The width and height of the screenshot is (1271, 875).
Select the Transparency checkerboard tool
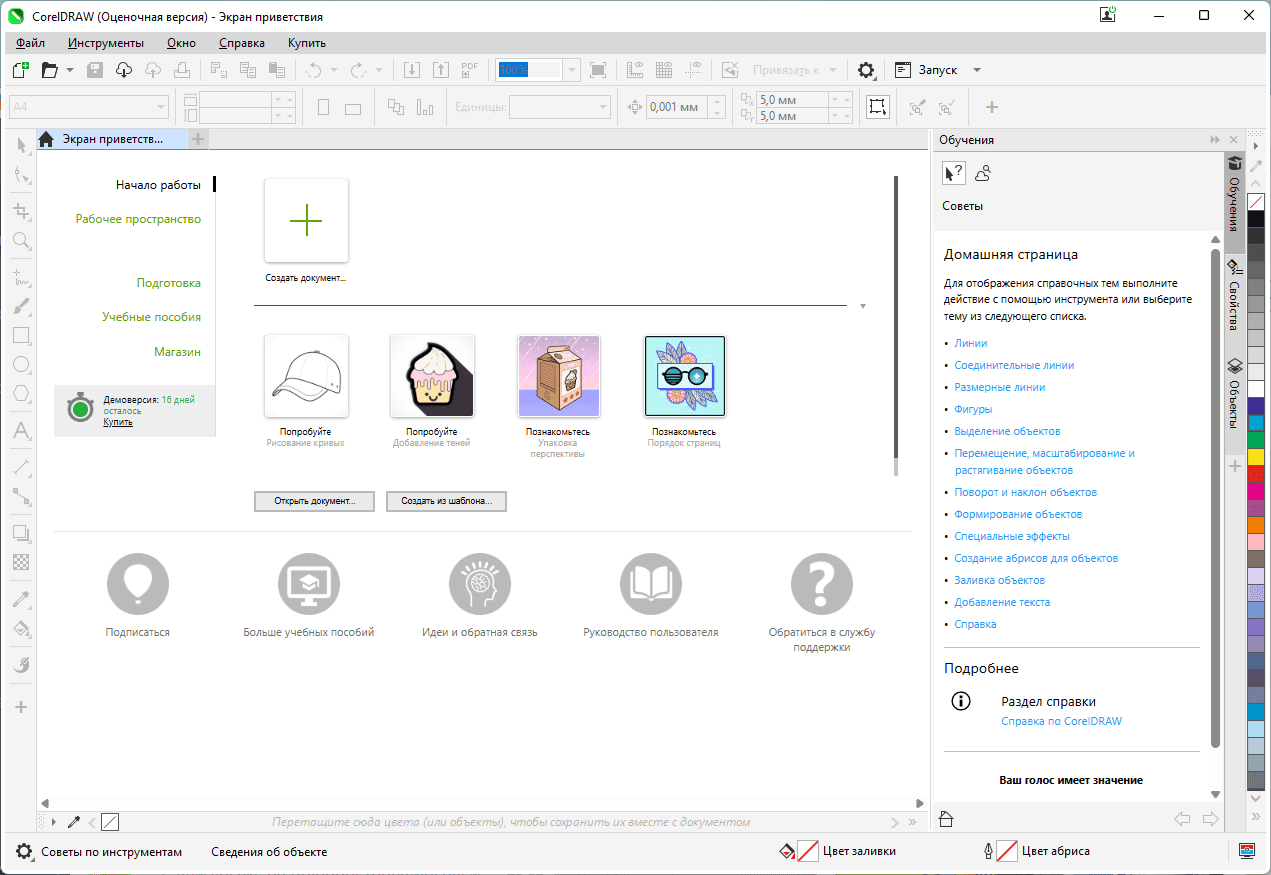pos(20,563)
